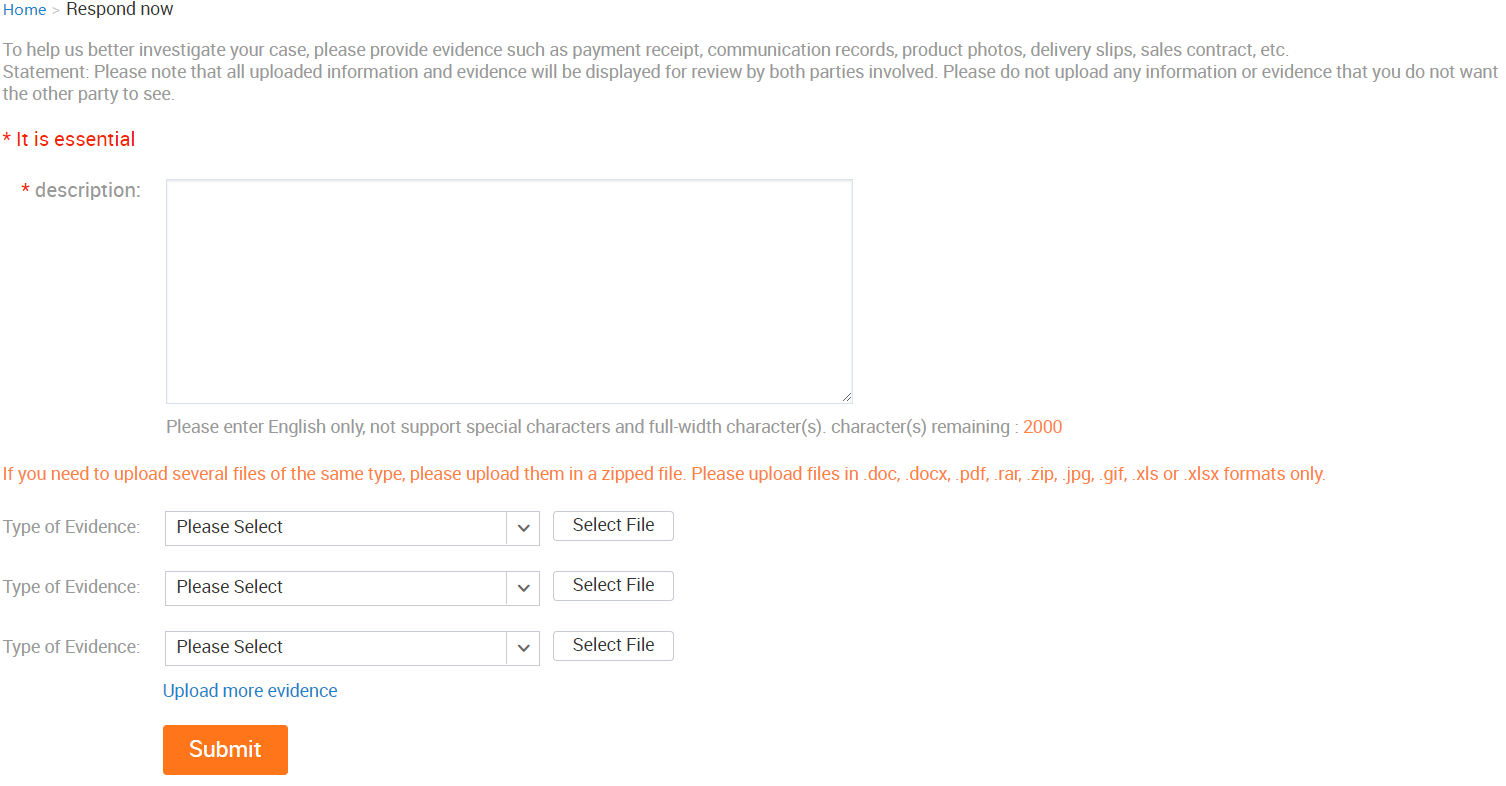The image size is (1506, 786).
Task: Click the third Select File button
Action: point(613,646)
